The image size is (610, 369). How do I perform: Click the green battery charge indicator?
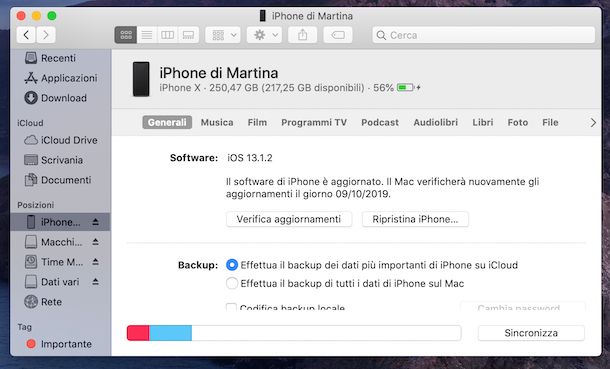click(405, 87)
